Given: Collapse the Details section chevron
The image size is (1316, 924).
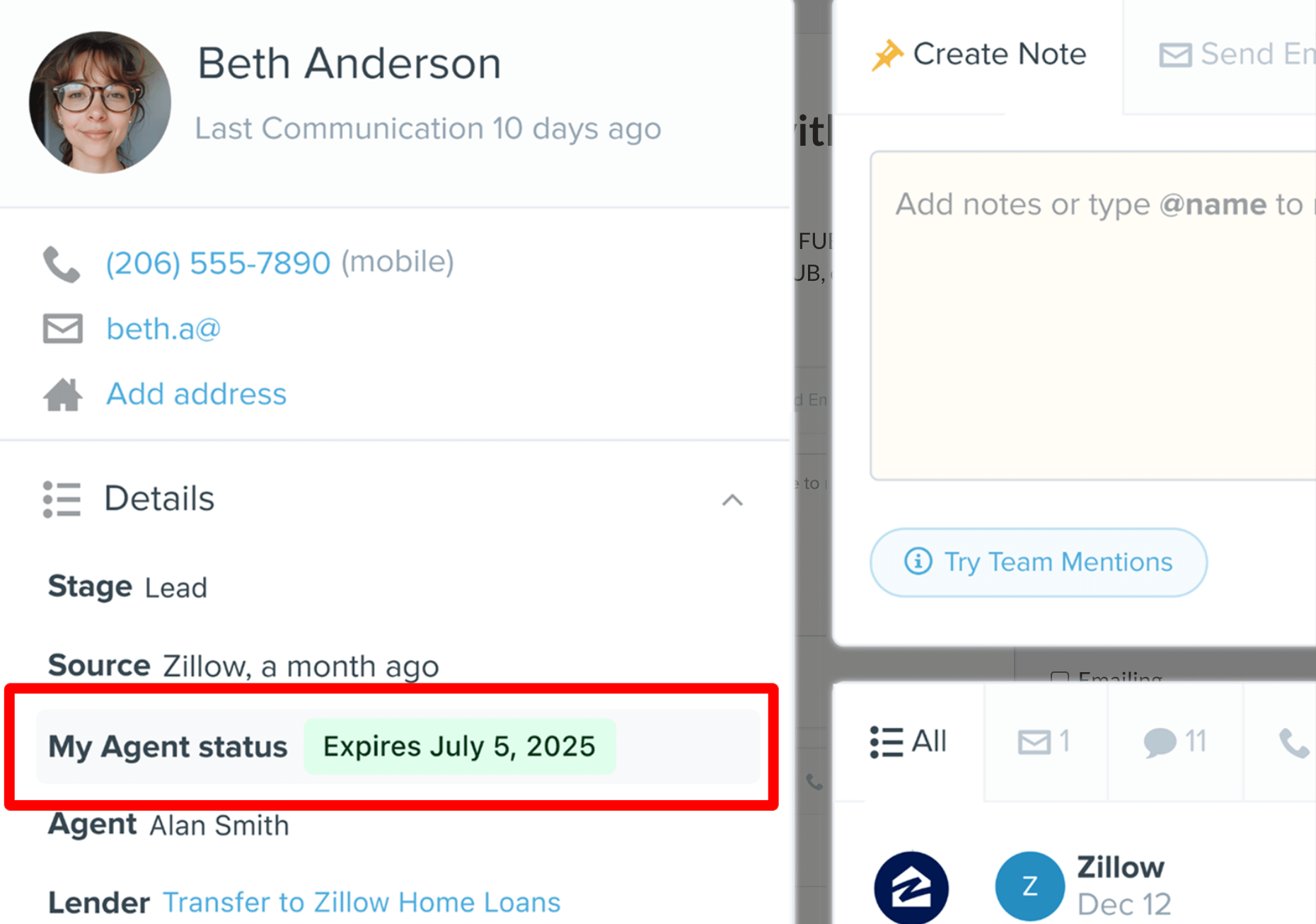Looking at the screenshot, I should pos(732,500).
